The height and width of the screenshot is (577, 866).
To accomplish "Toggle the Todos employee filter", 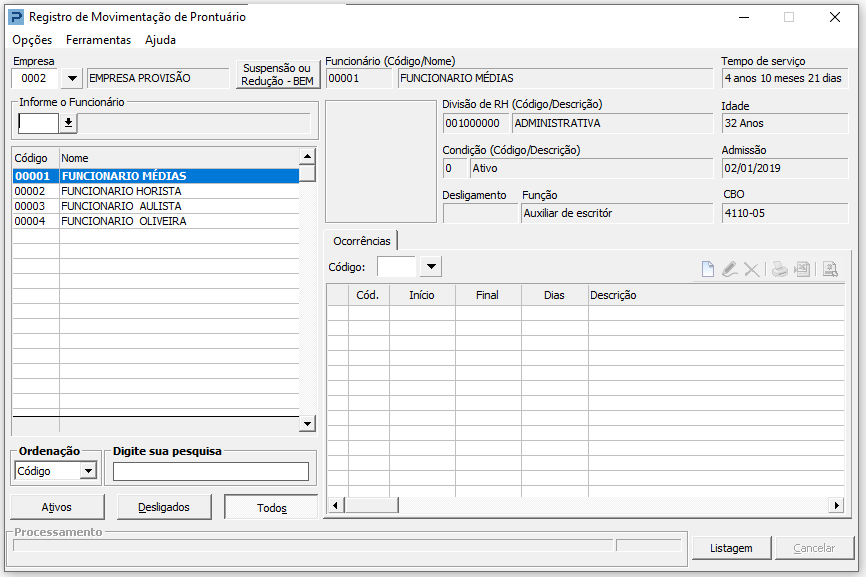I will pos(271,508).
